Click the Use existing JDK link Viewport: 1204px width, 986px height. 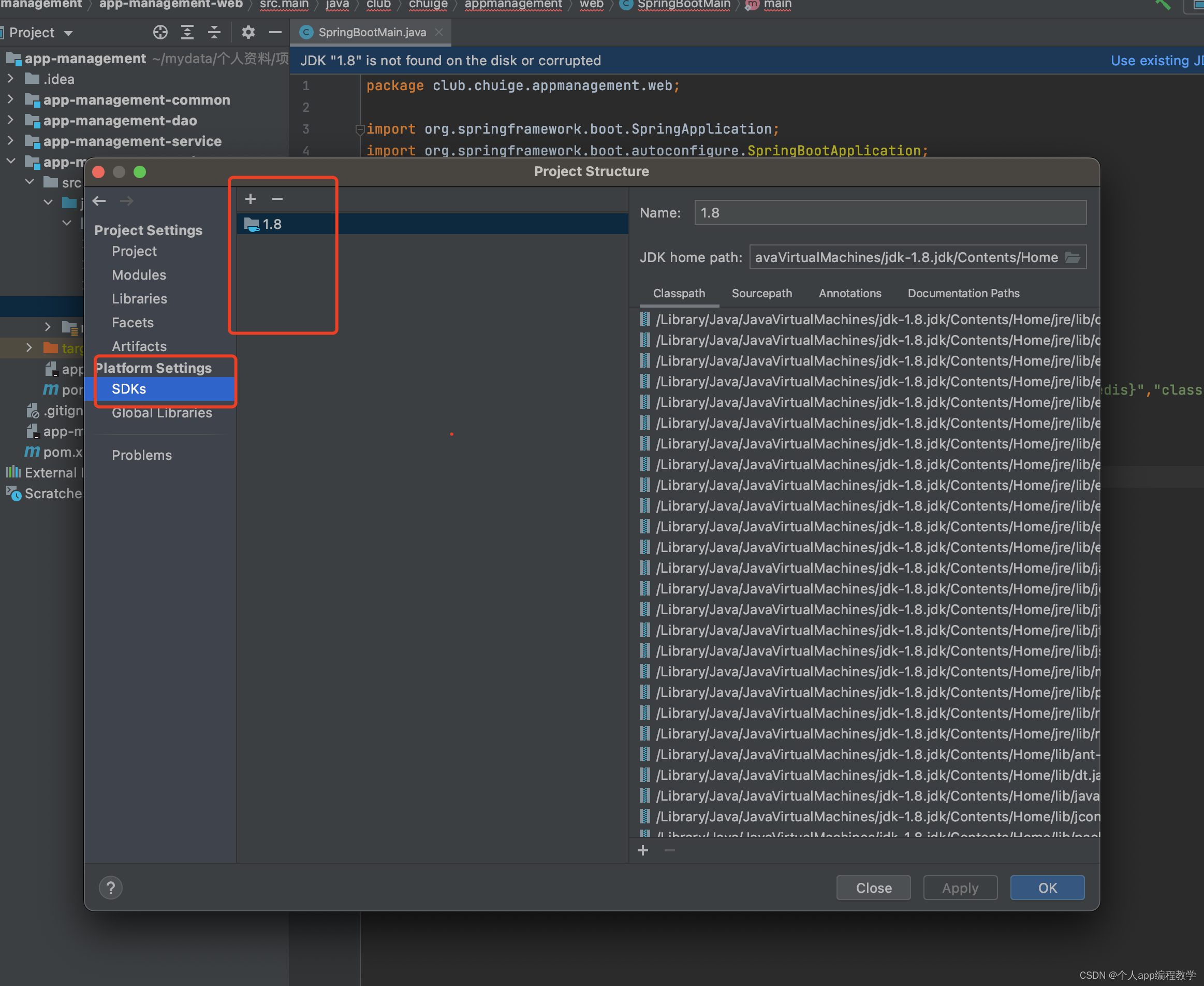pos(1157,60)
